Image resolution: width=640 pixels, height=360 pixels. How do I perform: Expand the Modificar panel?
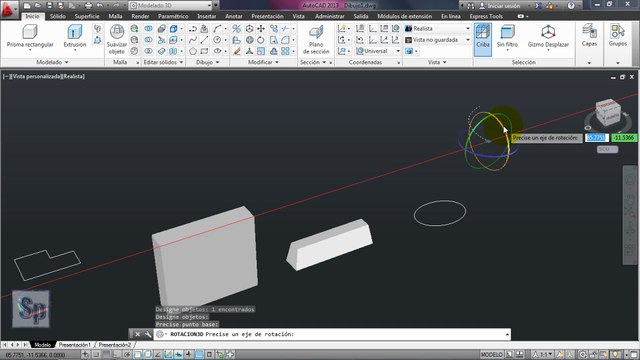tap(263, 62)
